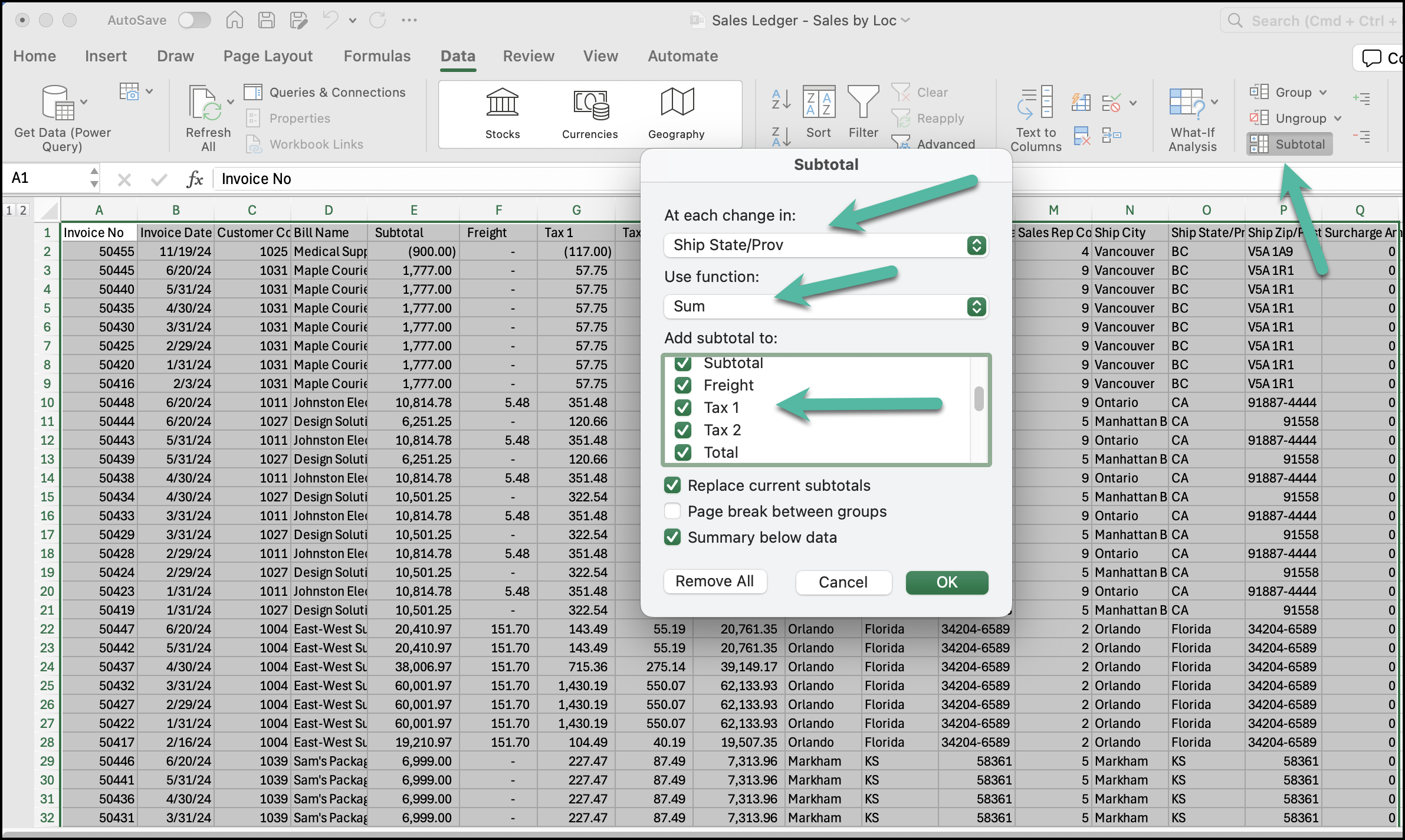Click the Remove All button
This screenshot has height=840, width=1405.
click(x=714, y=582)
